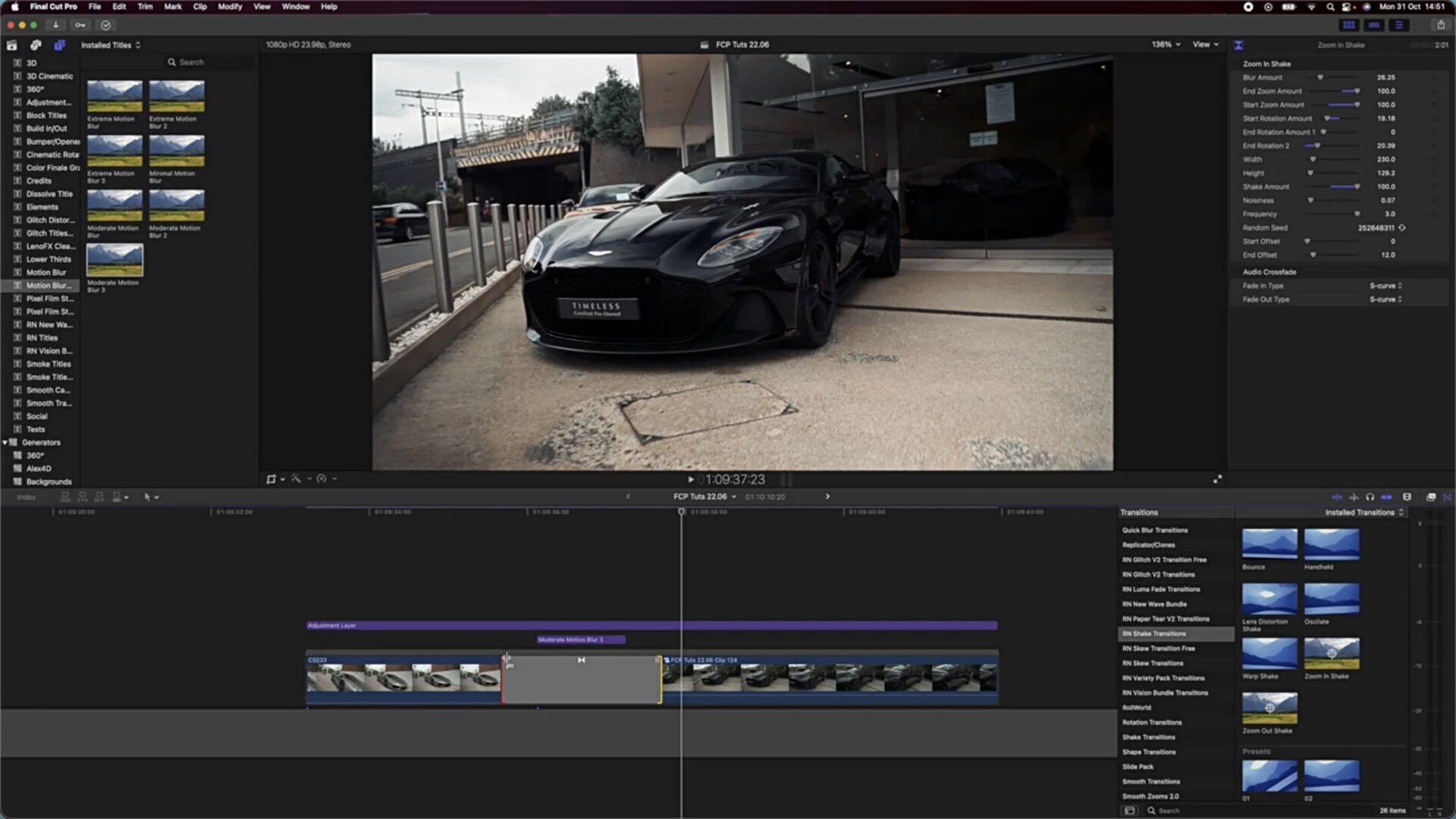The height and width of the screenshot is (819, 1456).
Task: Select the Zoom Out Shake transition thumbnail
Action: 1269,708
